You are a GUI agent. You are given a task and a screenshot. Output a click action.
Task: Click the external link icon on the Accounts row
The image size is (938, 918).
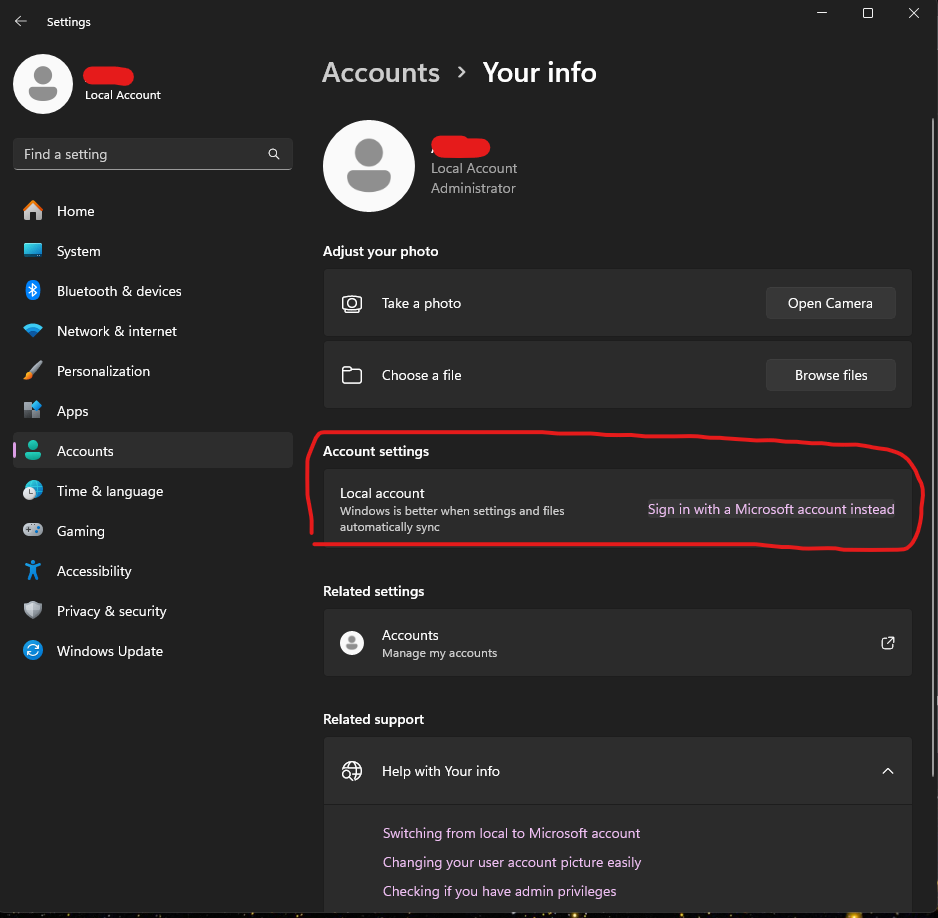(x=888, y=643)
